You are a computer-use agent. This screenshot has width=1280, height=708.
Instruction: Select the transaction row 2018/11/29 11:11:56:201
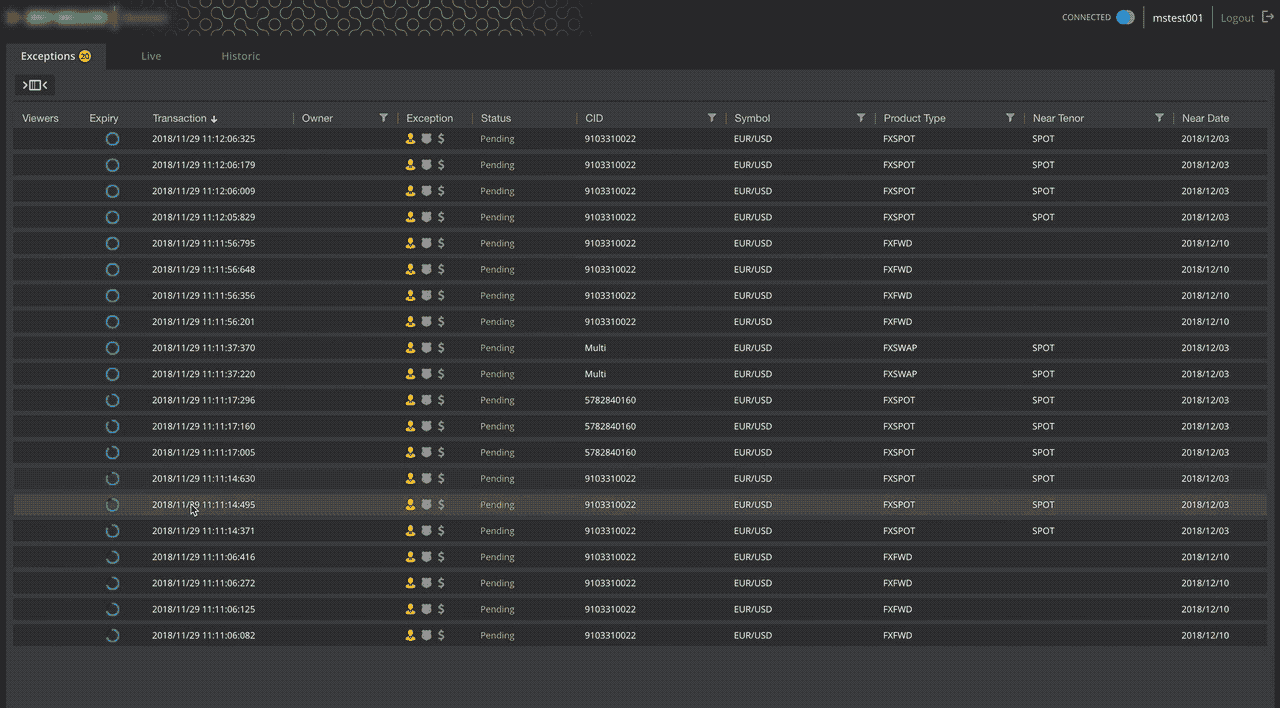(x=640, y=322)
